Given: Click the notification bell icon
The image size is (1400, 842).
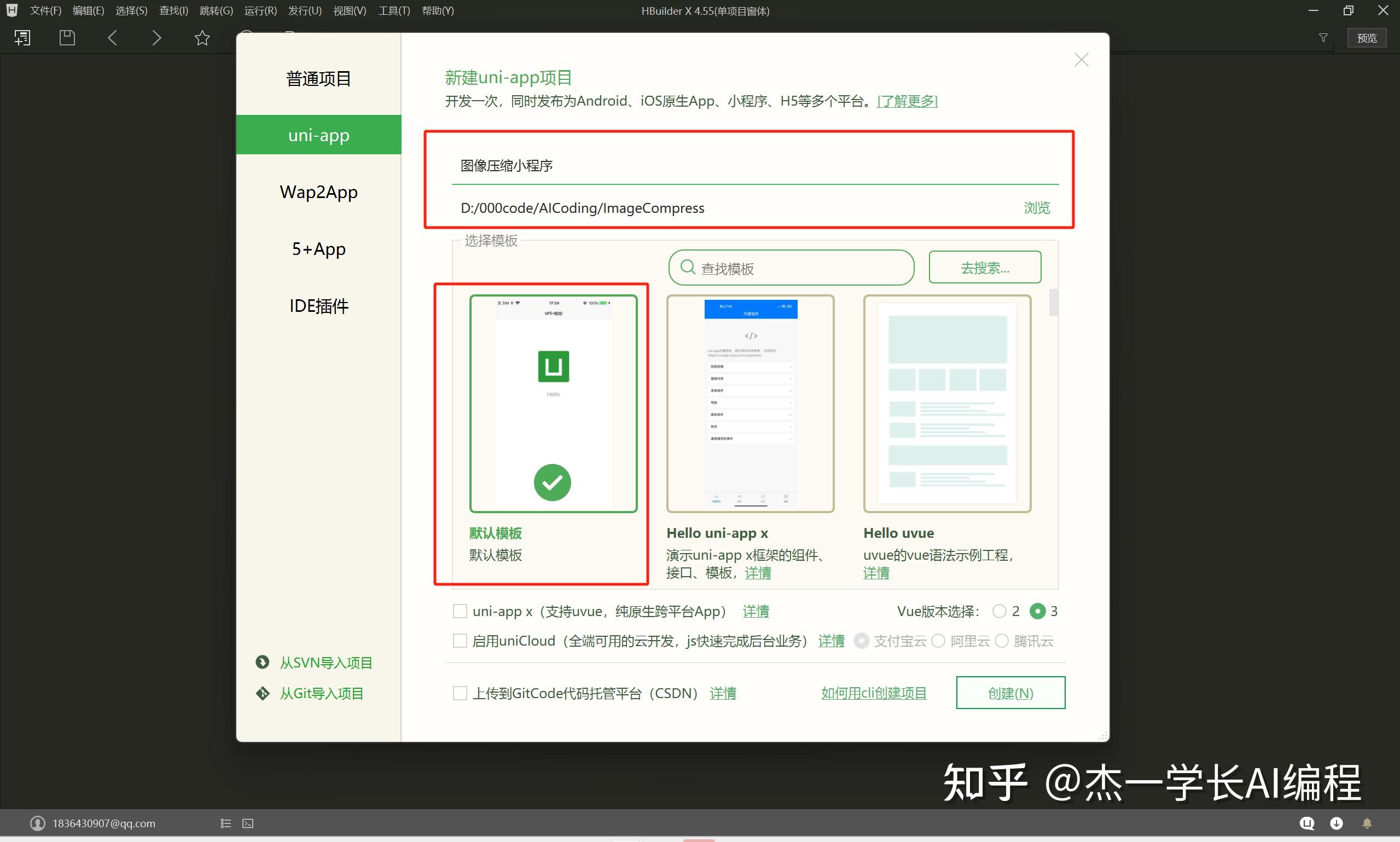Looking at the screenshot, I should (1367, 823).
